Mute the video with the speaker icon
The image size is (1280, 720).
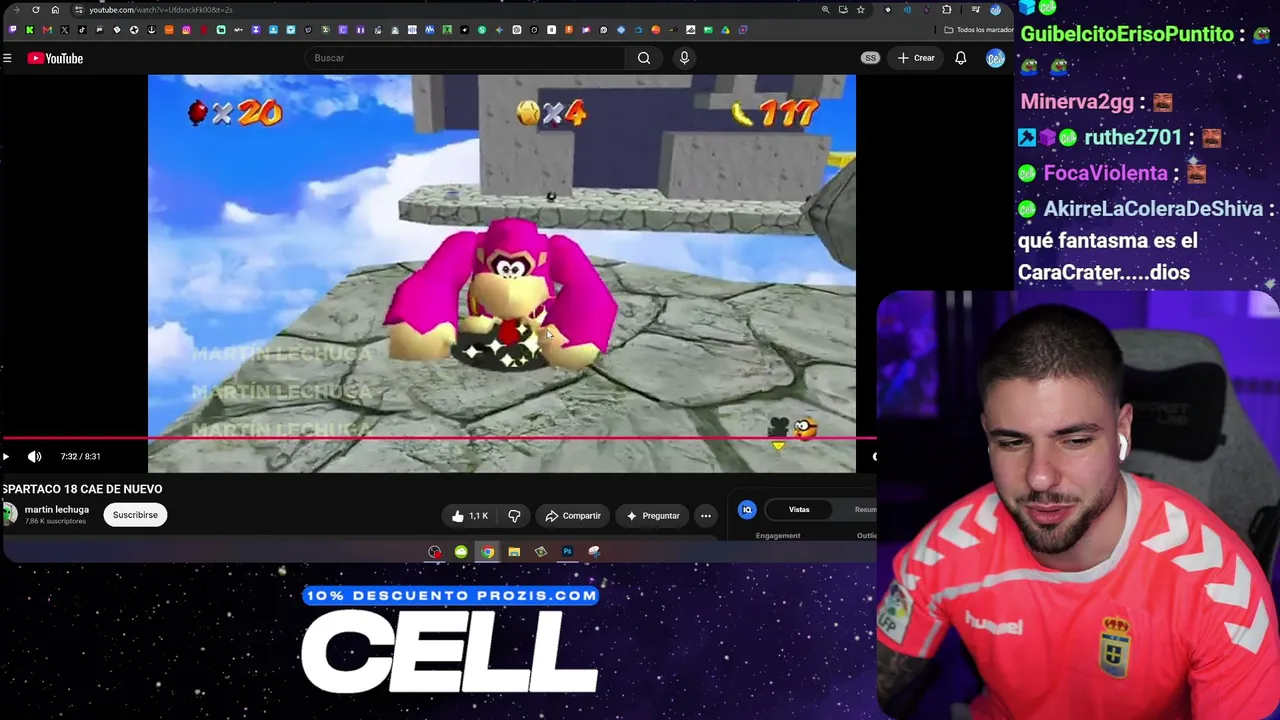click(x=35, y=457)
